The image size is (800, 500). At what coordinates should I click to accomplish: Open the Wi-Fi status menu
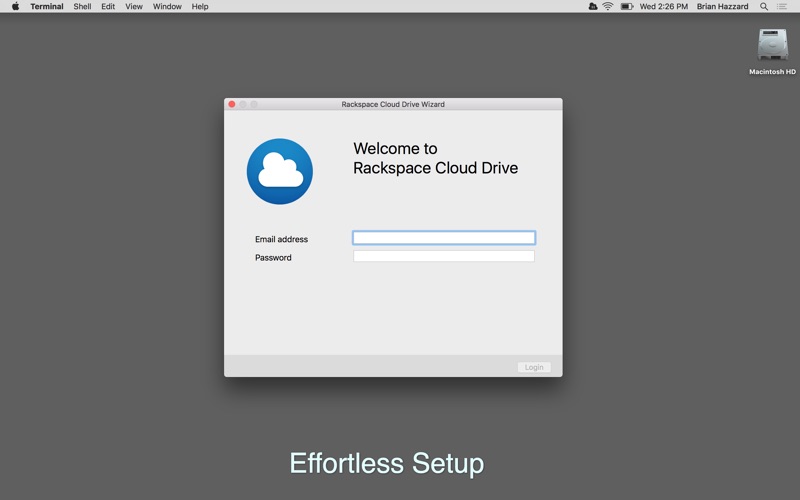(x=607, y=6)
